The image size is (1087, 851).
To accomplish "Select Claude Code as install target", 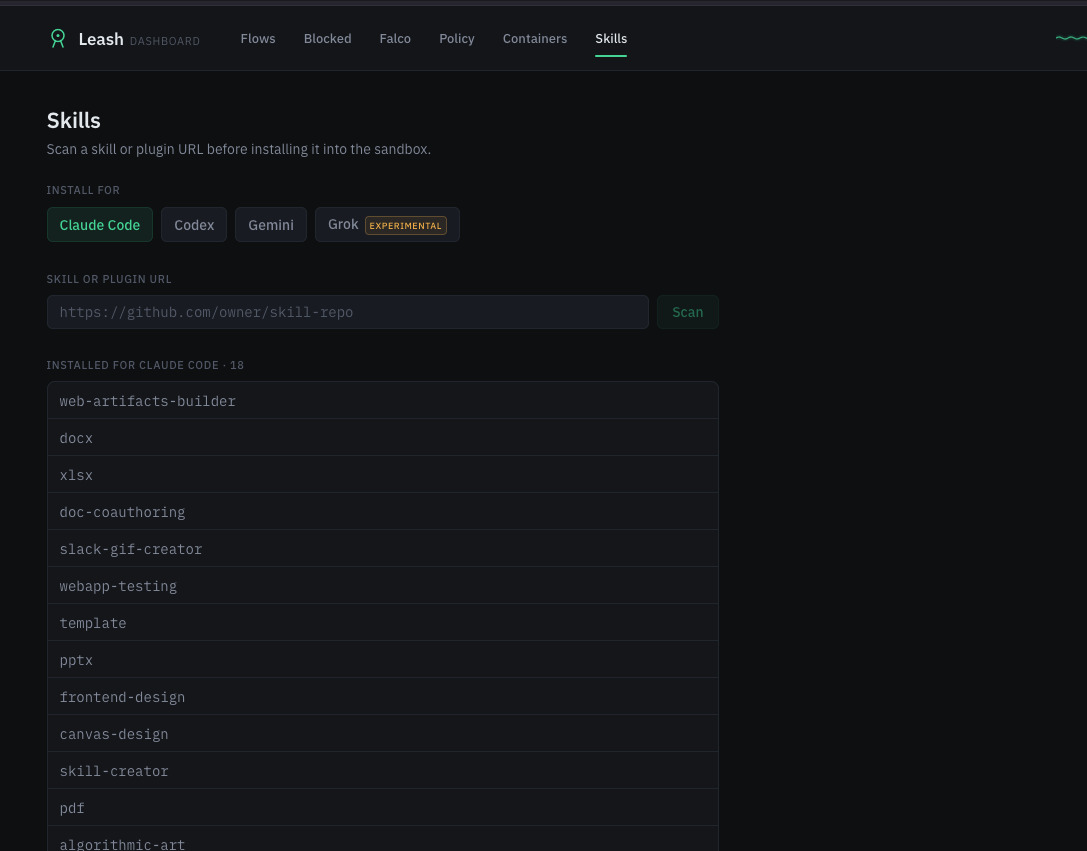I will (x=100, y=225).
